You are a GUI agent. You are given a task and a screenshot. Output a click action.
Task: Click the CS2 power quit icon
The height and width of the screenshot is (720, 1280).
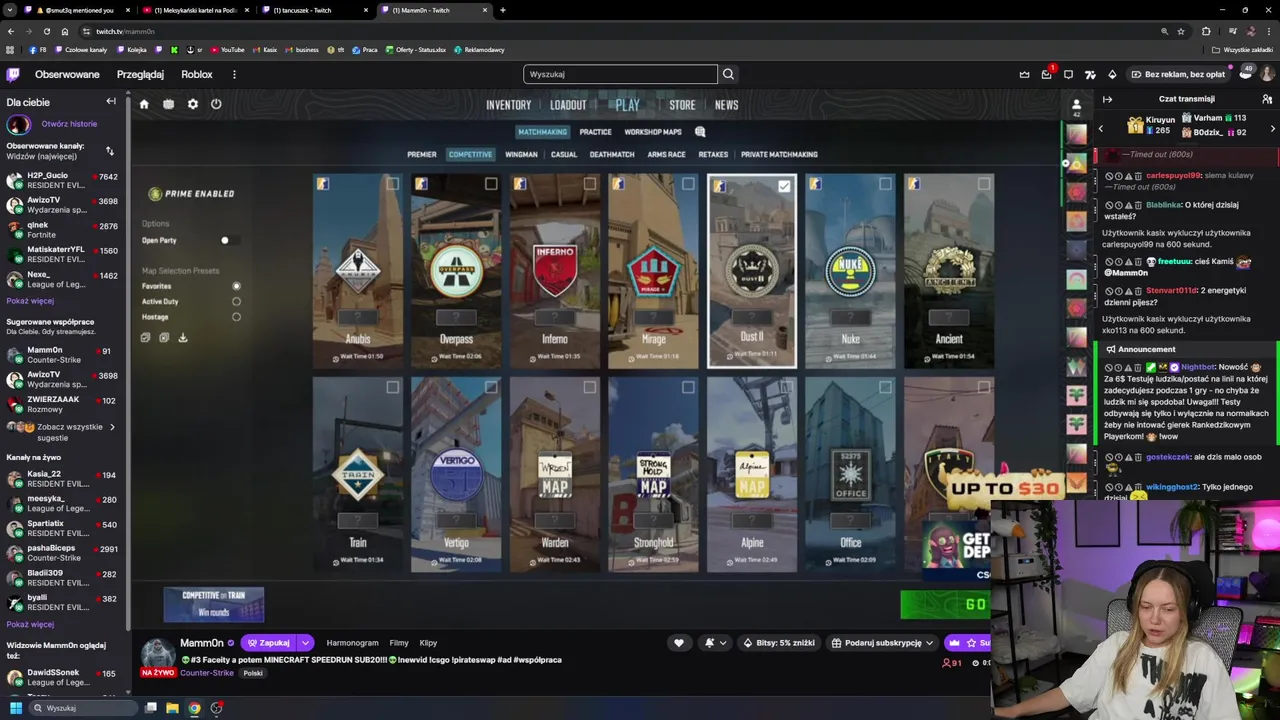tap(216, 104)
